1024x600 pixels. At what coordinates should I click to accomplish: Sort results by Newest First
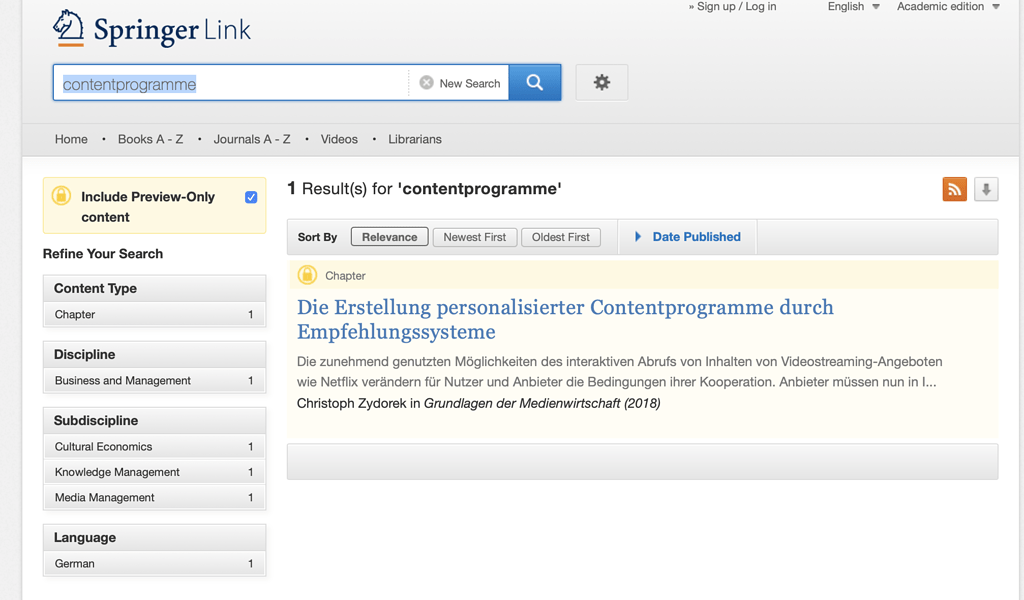coord(475,236)
